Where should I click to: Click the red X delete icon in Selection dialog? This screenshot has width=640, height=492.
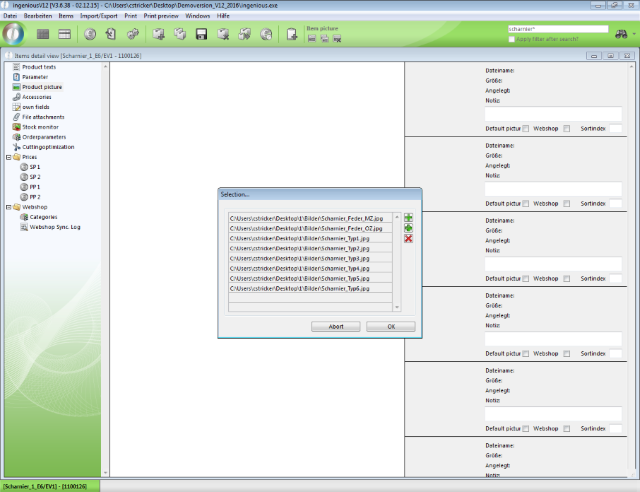(x=408, y=239)
